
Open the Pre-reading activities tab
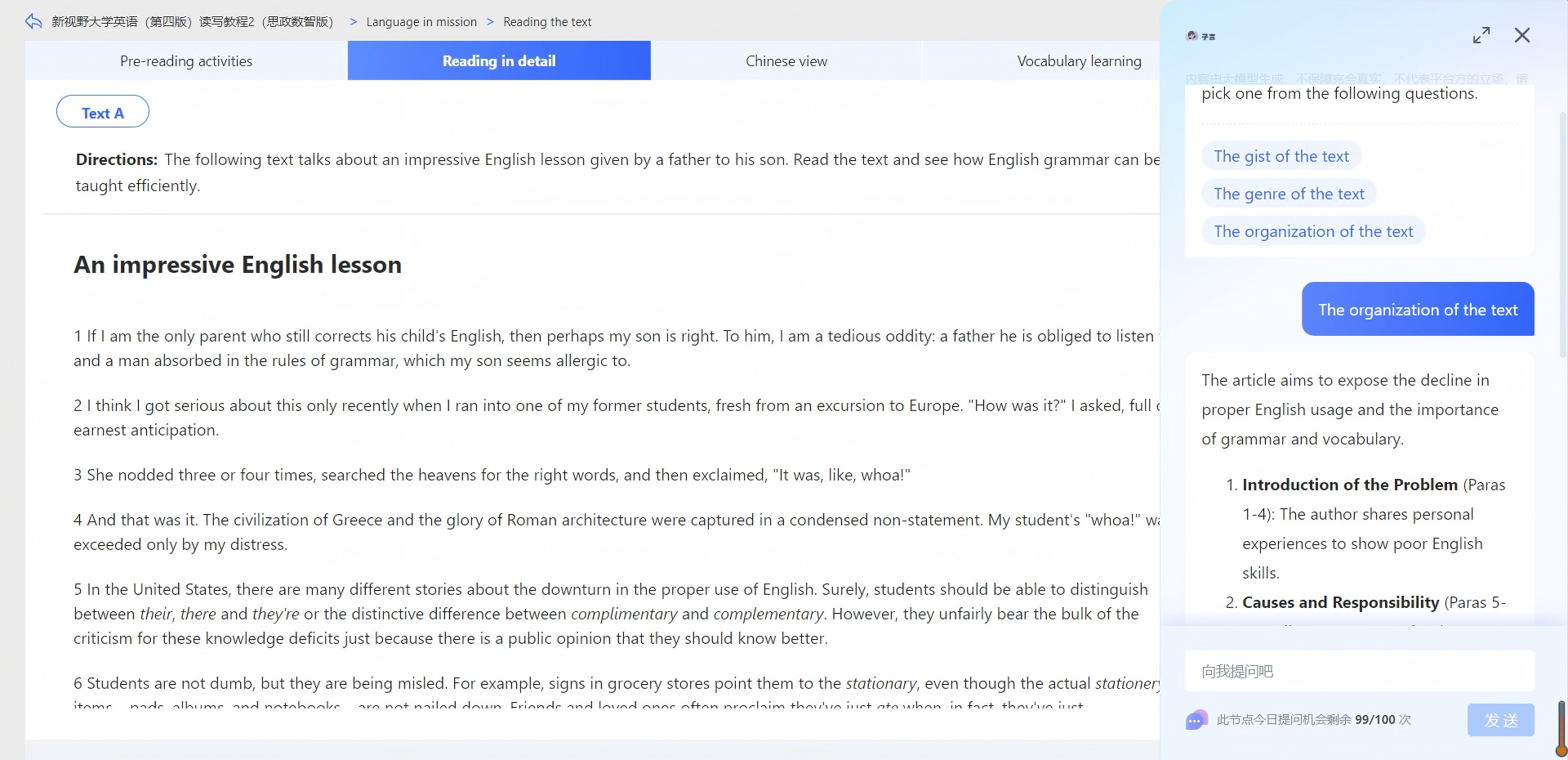(186, 60)
